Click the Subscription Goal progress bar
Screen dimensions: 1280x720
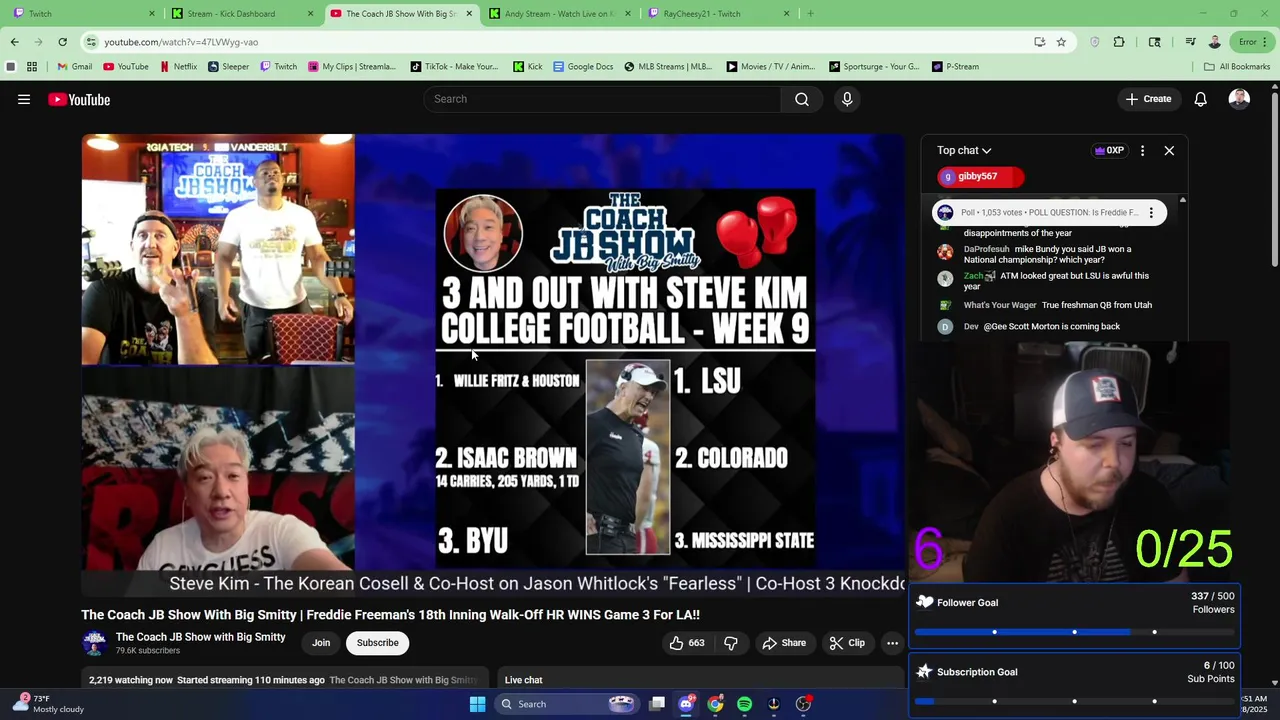[1075, 701]
